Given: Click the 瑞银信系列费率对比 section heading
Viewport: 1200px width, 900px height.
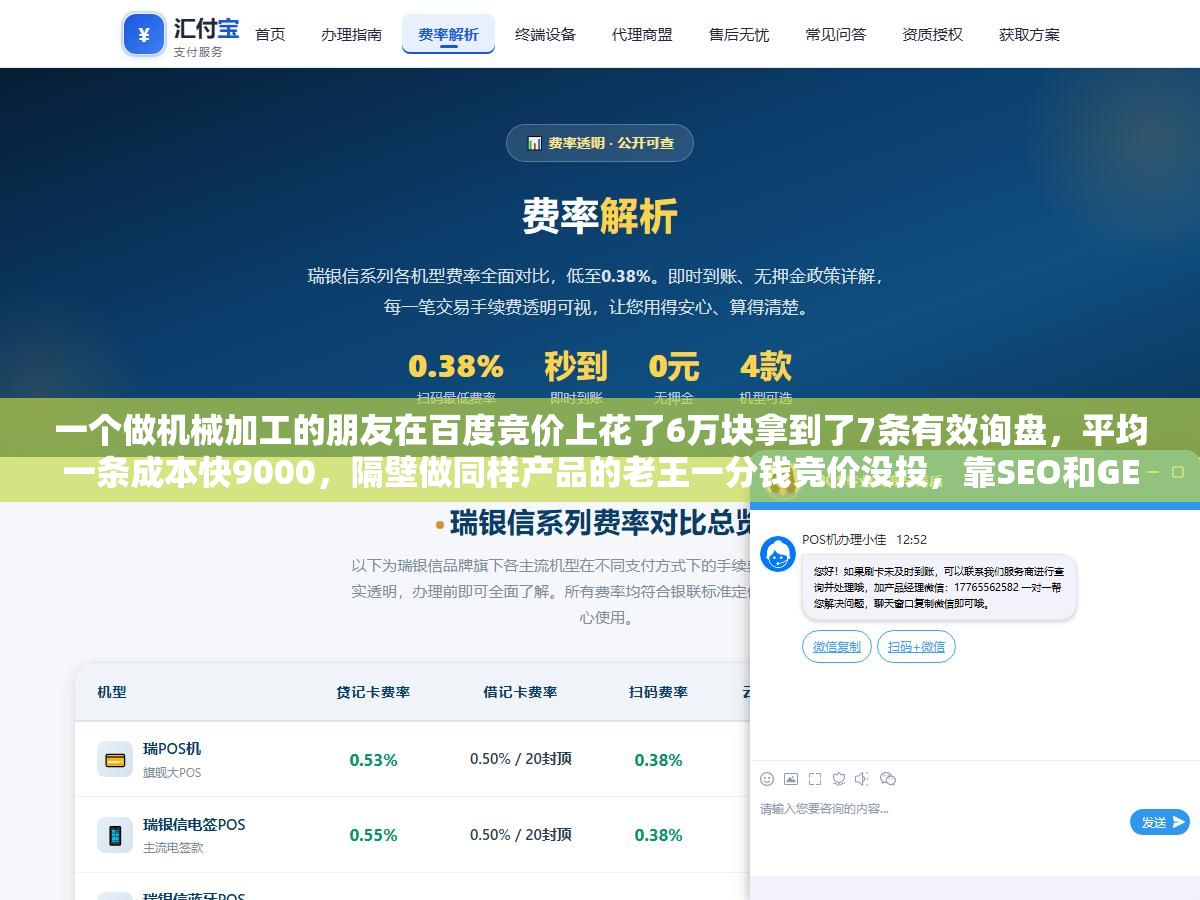Looking at the screenshot, I should tap(600, 522).
